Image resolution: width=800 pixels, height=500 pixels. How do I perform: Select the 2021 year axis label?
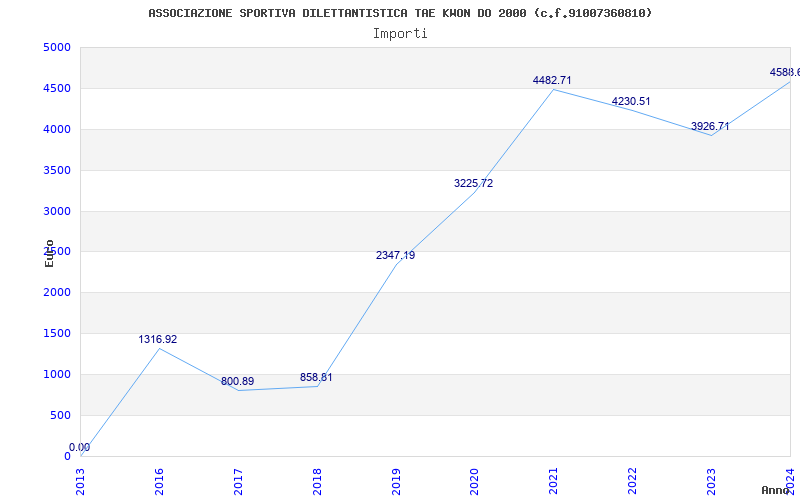[x=554, y=481]
